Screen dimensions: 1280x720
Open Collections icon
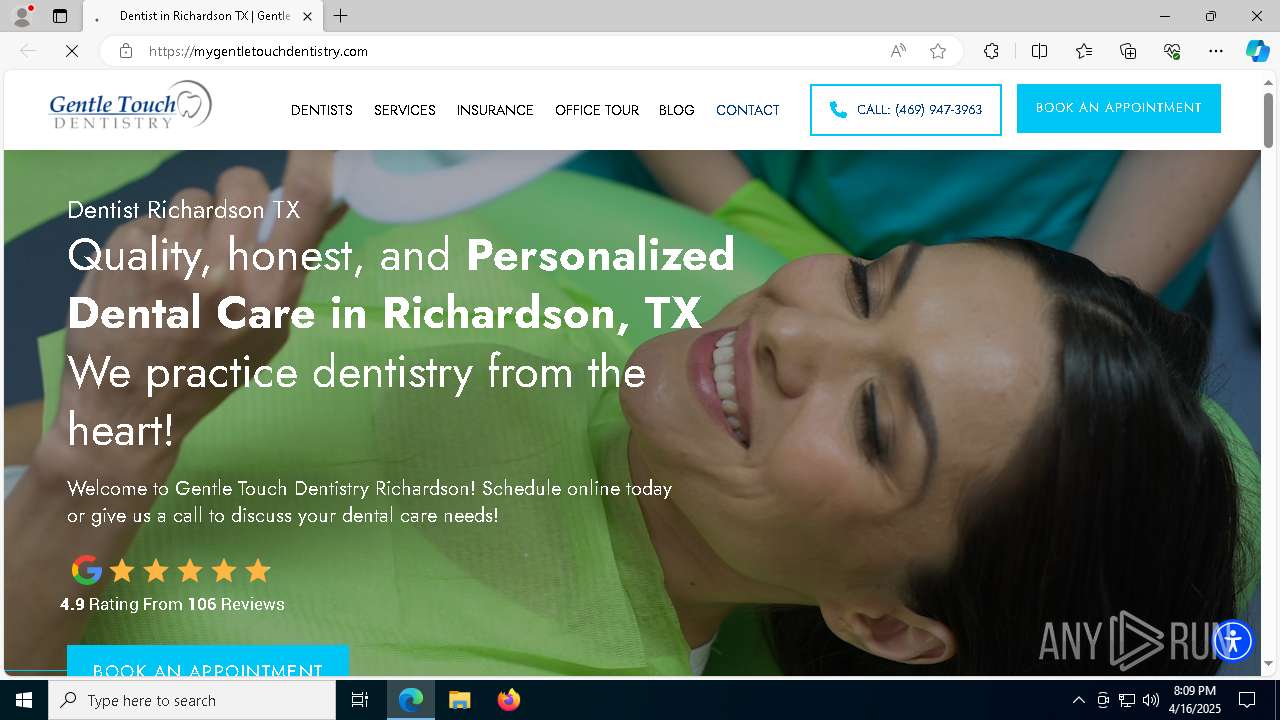coord(1128,51)
